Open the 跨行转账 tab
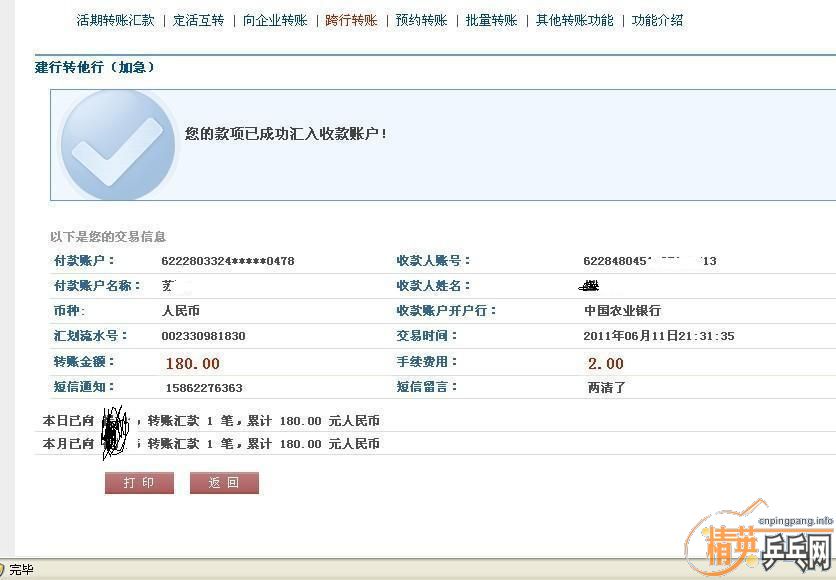The height and width of the screenshot is (580, 836). [351, 20]
